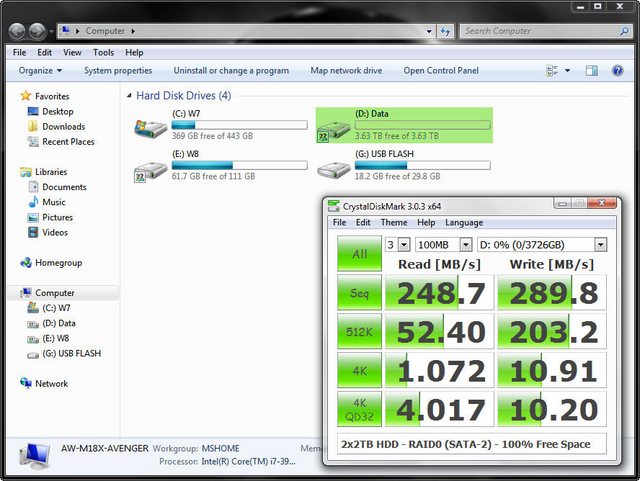Open the view options dropdown arrow
Screen dimensions: 640x481
pyautogui.click(x=567, y=71)
